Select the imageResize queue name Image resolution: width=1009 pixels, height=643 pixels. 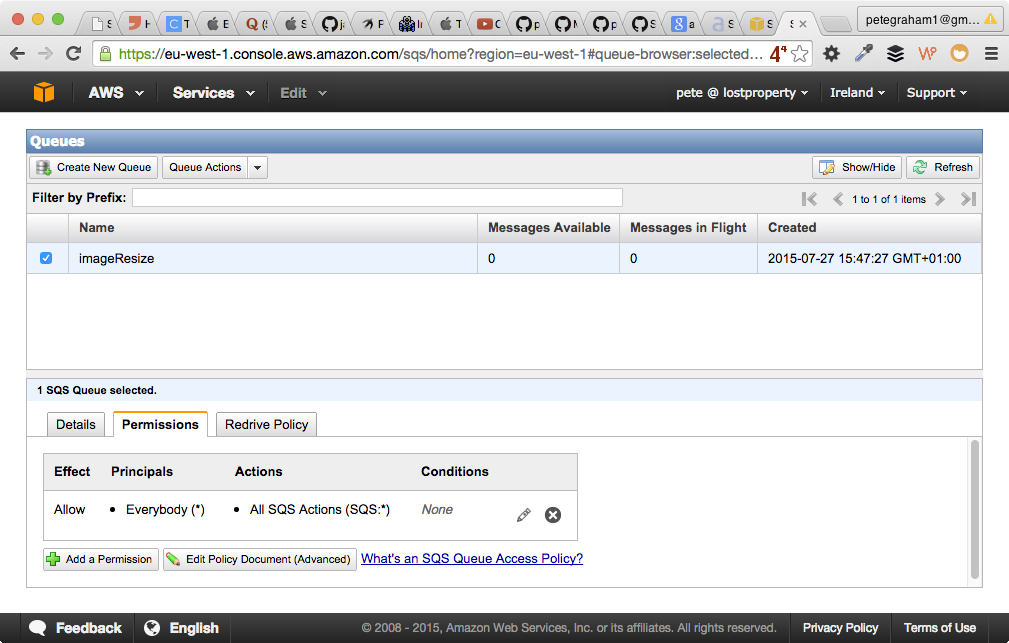point(116,258)
